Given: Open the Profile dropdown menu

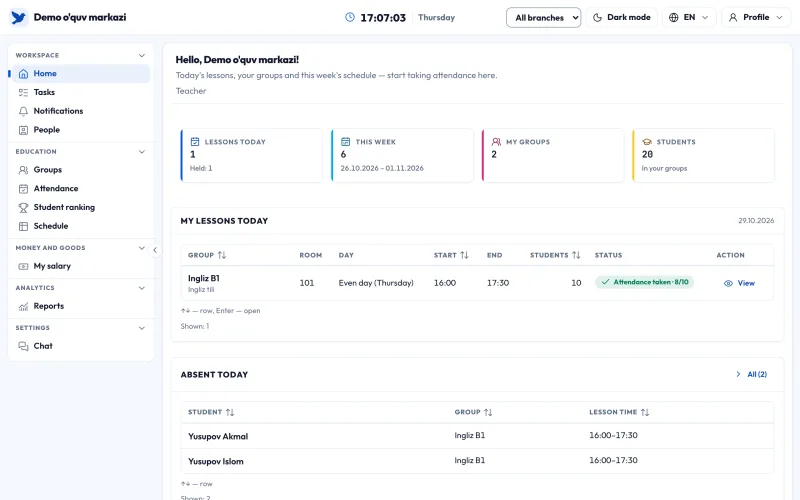Looking at the screenshot, I should pos(756,17).
